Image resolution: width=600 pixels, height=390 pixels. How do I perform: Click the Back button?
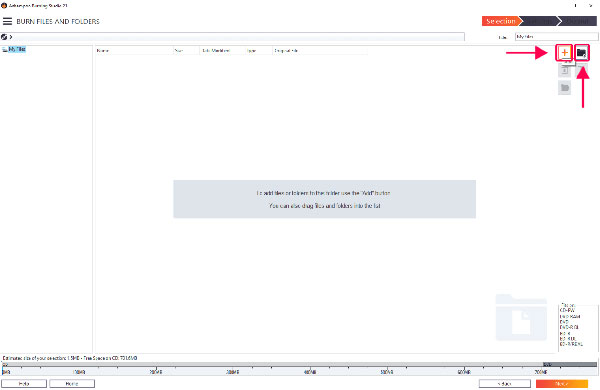[505, 383]
